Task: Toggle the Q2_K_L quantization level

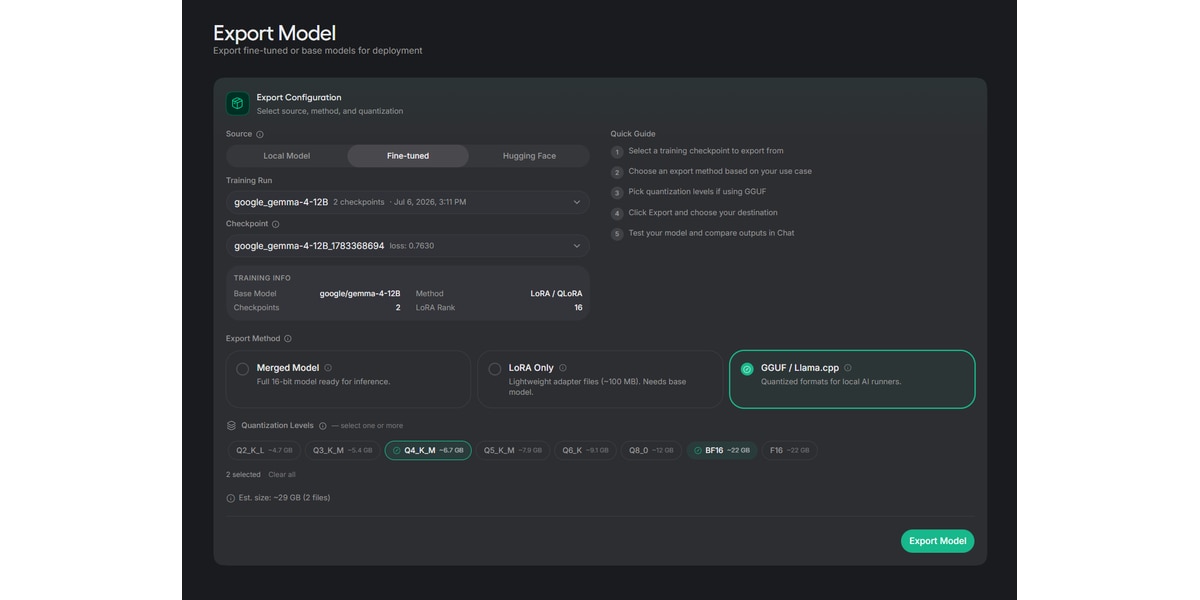Action: pos(262,450)
